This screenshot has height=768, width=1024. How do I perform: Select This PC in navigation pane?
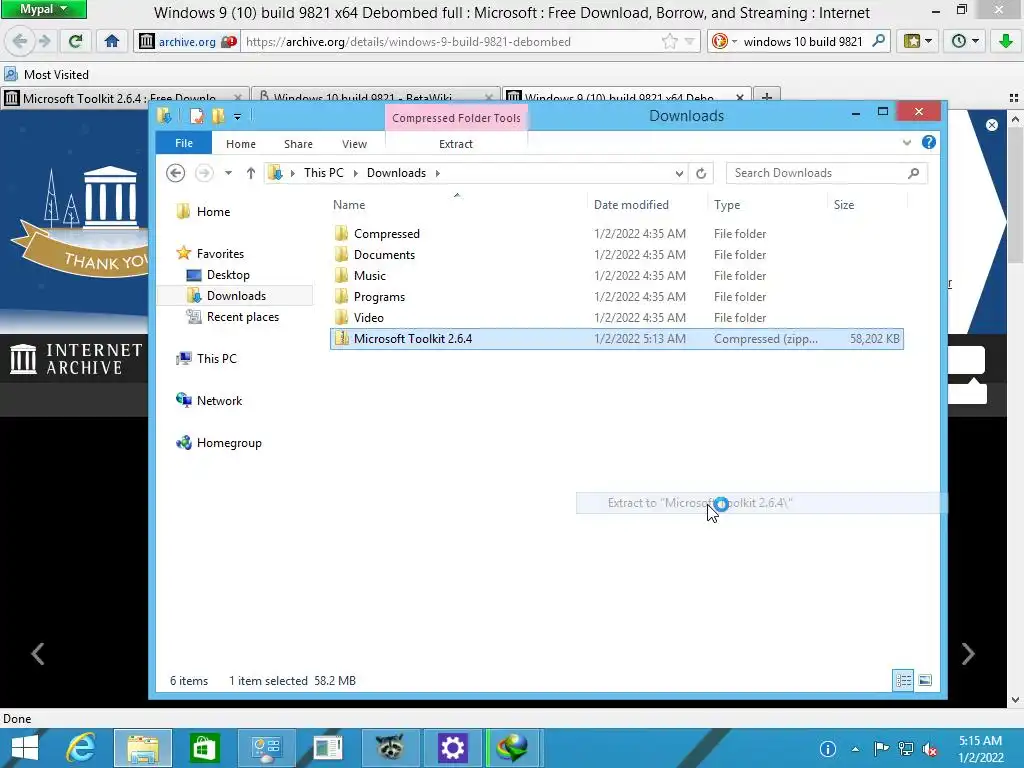[x=216, y=359]
